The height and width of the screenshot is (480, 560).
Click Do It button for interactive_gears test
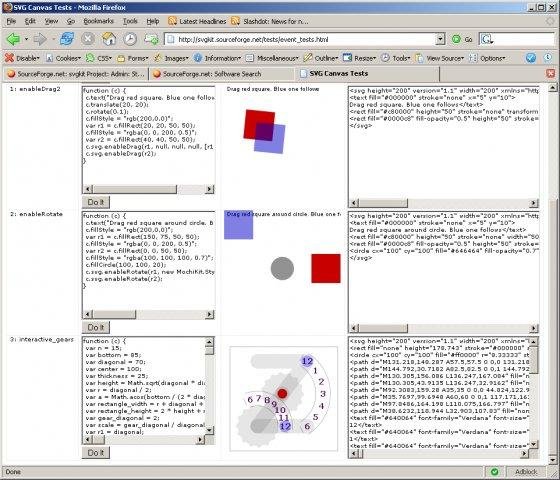[x=96, y=453]
